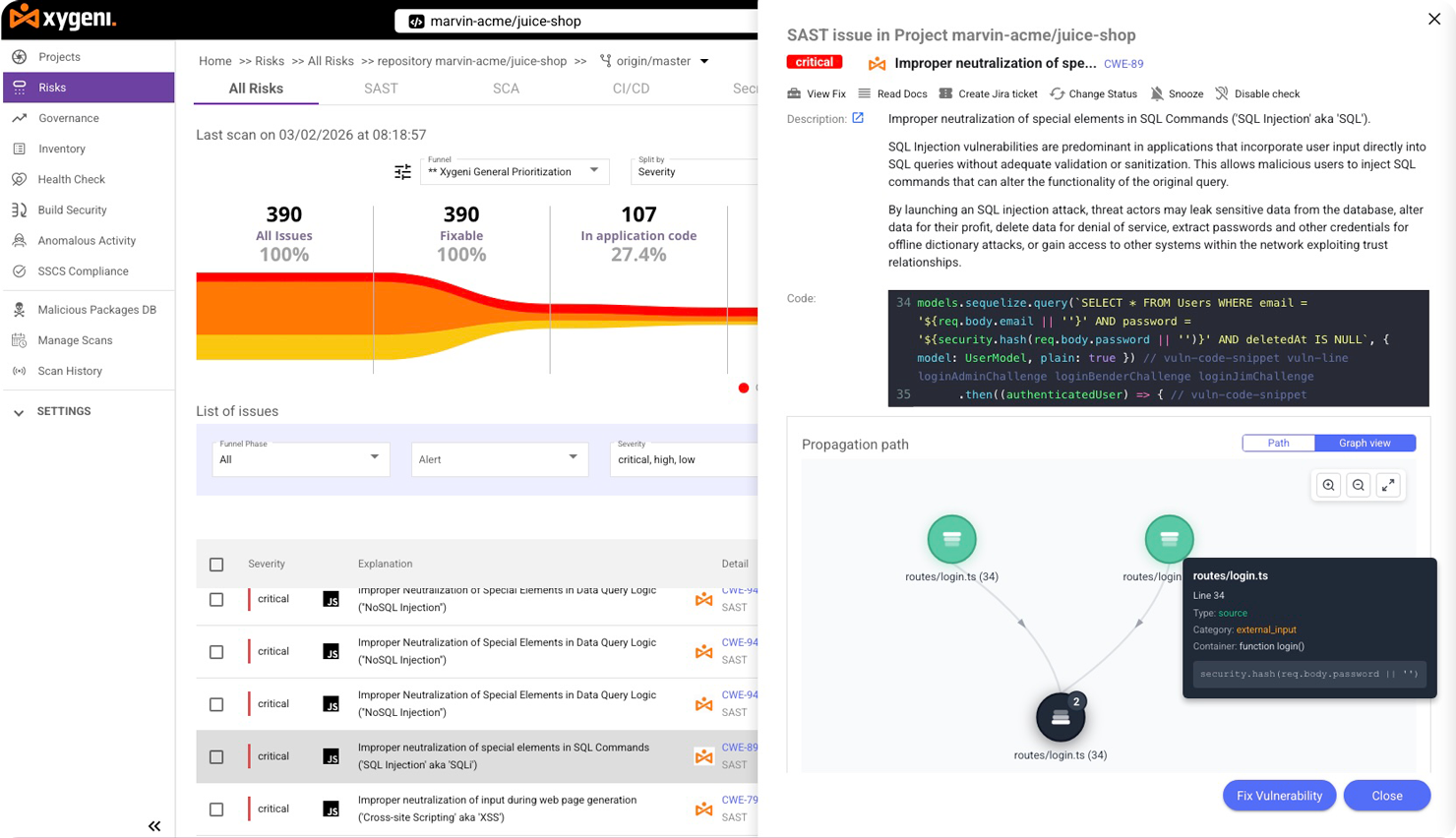Toggle select-all checkbox in issues header
The image size is (1456, 838).
tap(216, 565)
